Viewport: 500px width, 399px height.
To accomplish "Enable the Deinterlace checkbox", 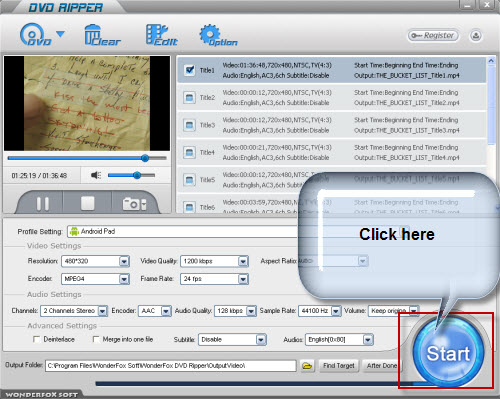I will tap(36, 339).
